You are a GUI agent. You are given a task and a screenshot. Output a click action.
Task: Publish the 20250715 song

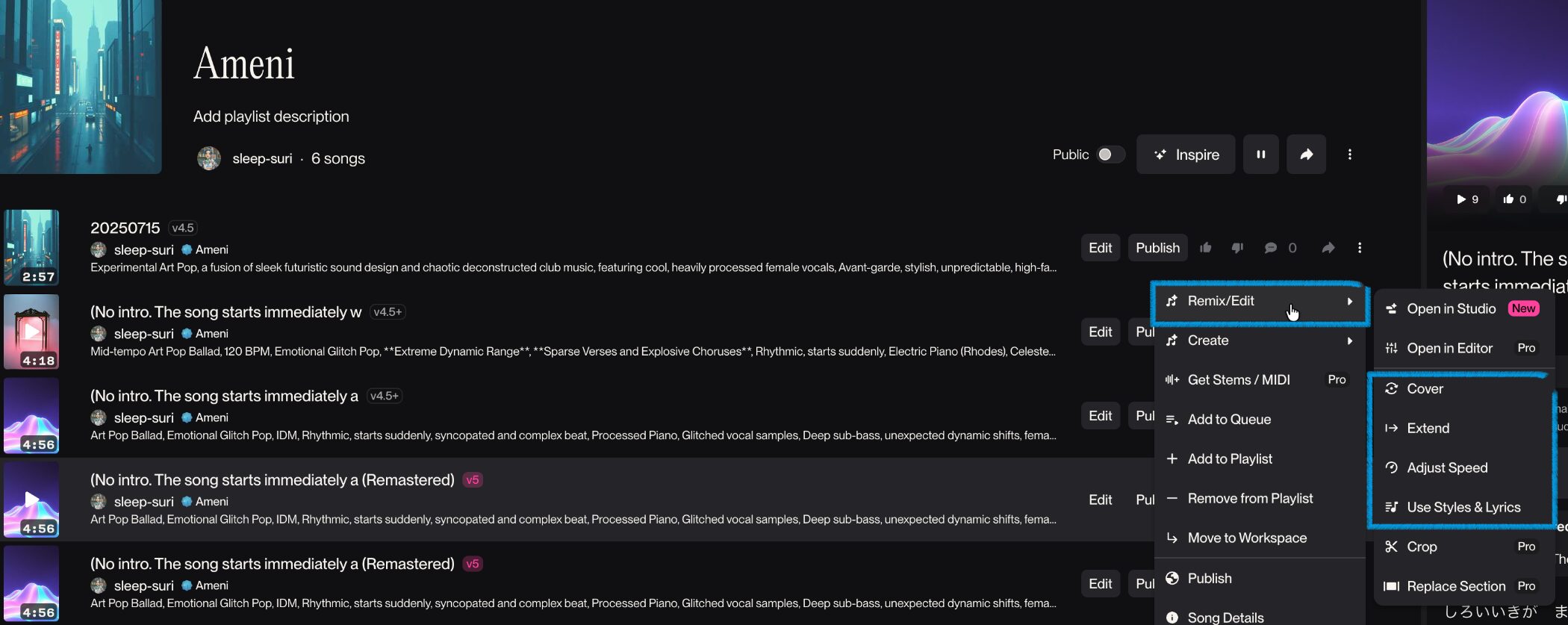pos(1157,248)
